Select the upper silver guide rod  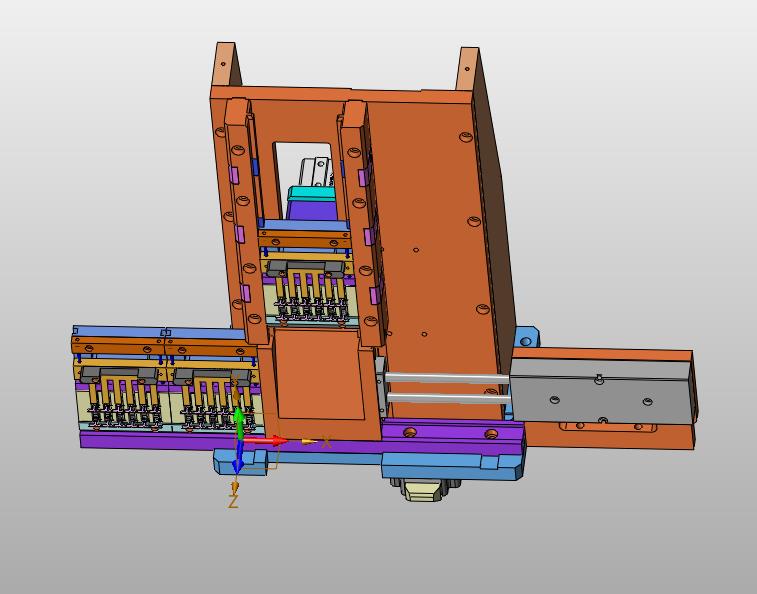(447, 378)
